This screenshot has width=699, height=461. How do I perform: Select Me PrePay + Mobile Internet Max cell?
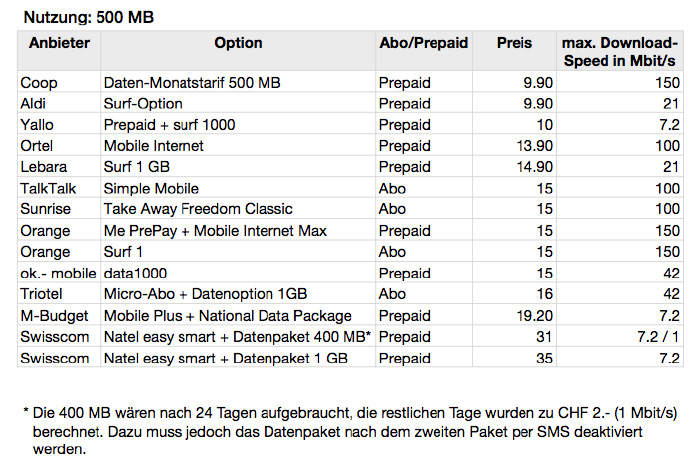[x=238, y=230]
